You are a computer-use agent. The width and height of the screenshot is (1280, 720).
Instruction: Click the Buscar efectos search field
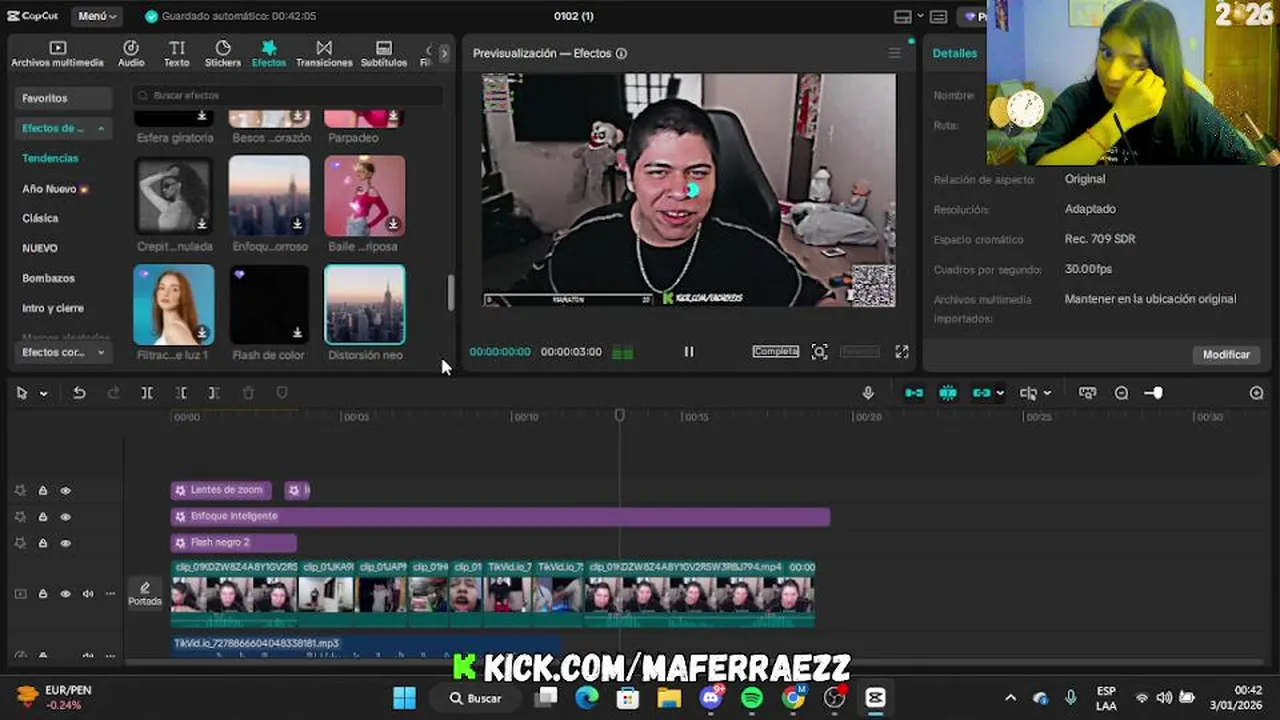288,95
